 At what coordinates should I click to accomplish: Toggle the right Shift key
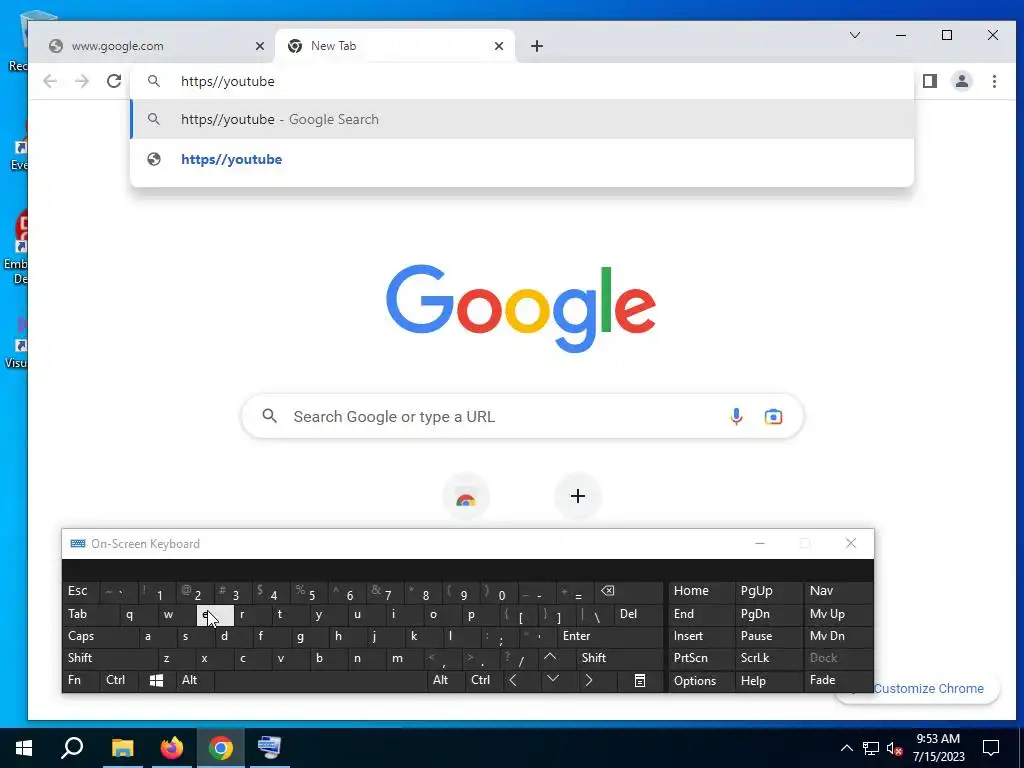point(618,658)
